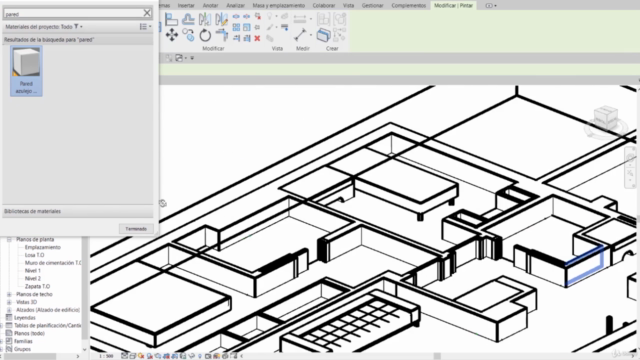The height and width of the screenshot is (360, 640).
Task: Click the project browser scroll down arrow
Action: click(x=84, y=350)
